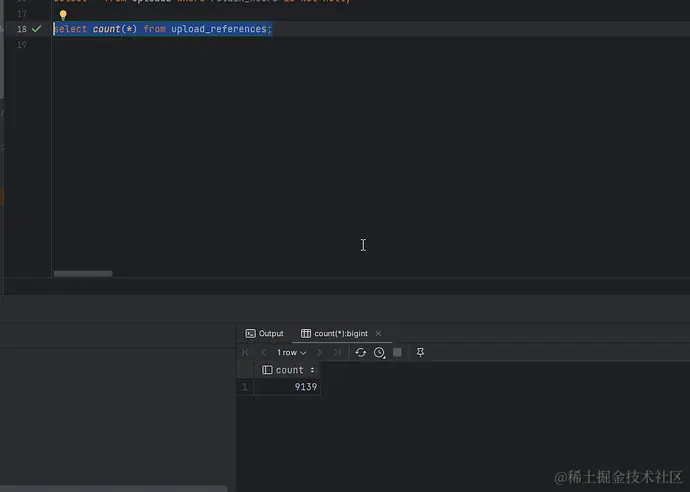Image resolution: width=690 pixels, height=492 pixels.
Task: Open the Output tab
Action: coord(264,334)
